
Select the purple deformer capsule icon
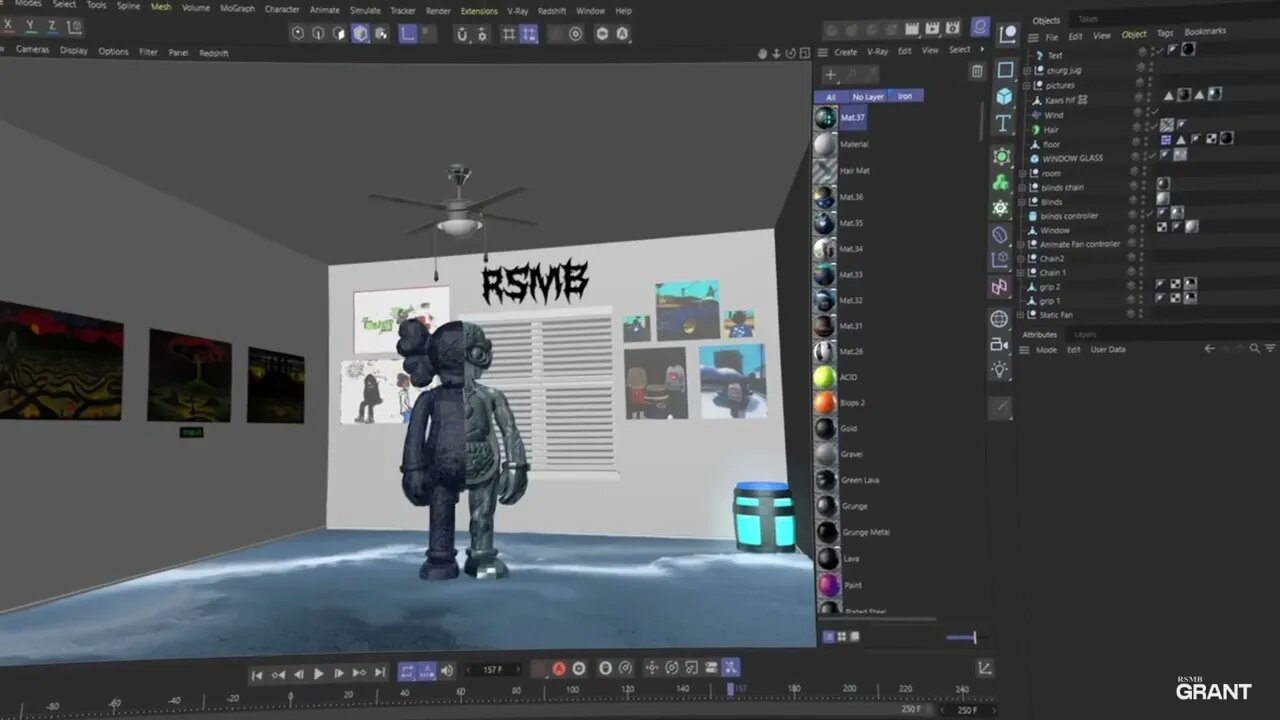(x=999, y=235)
